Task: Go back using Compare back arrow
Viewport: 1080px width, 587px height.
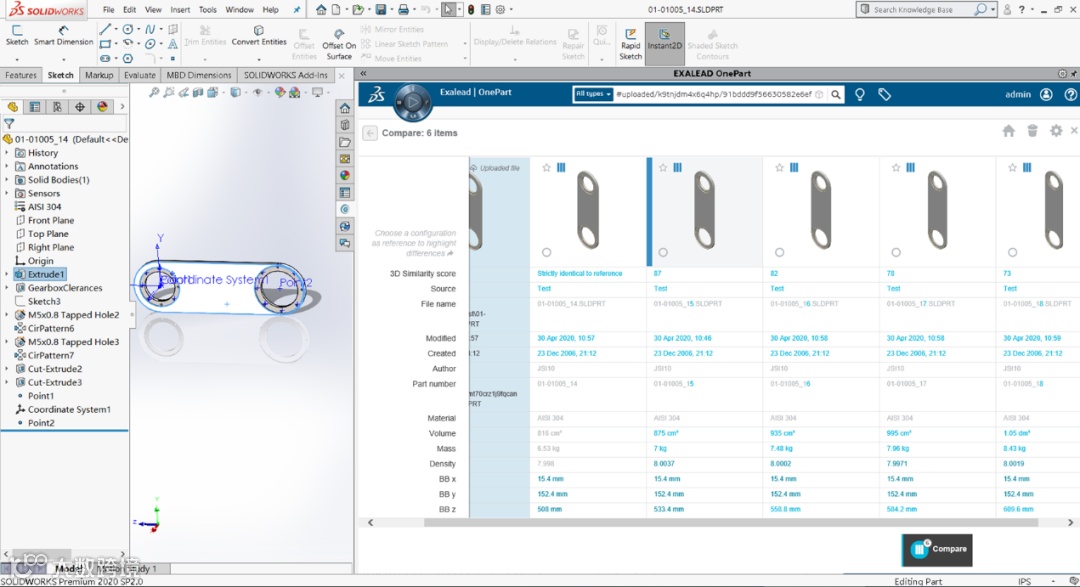Action: [370, 133]
